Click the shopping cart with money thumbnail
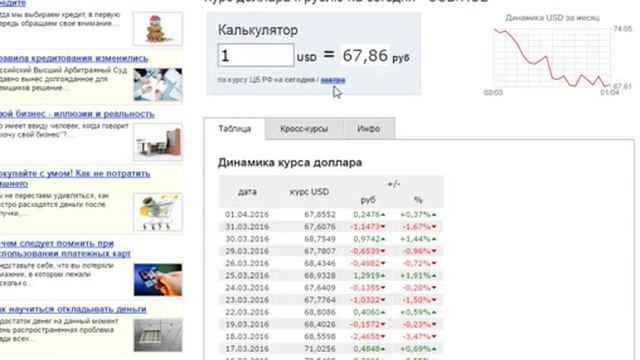 [x=158, y=212]
